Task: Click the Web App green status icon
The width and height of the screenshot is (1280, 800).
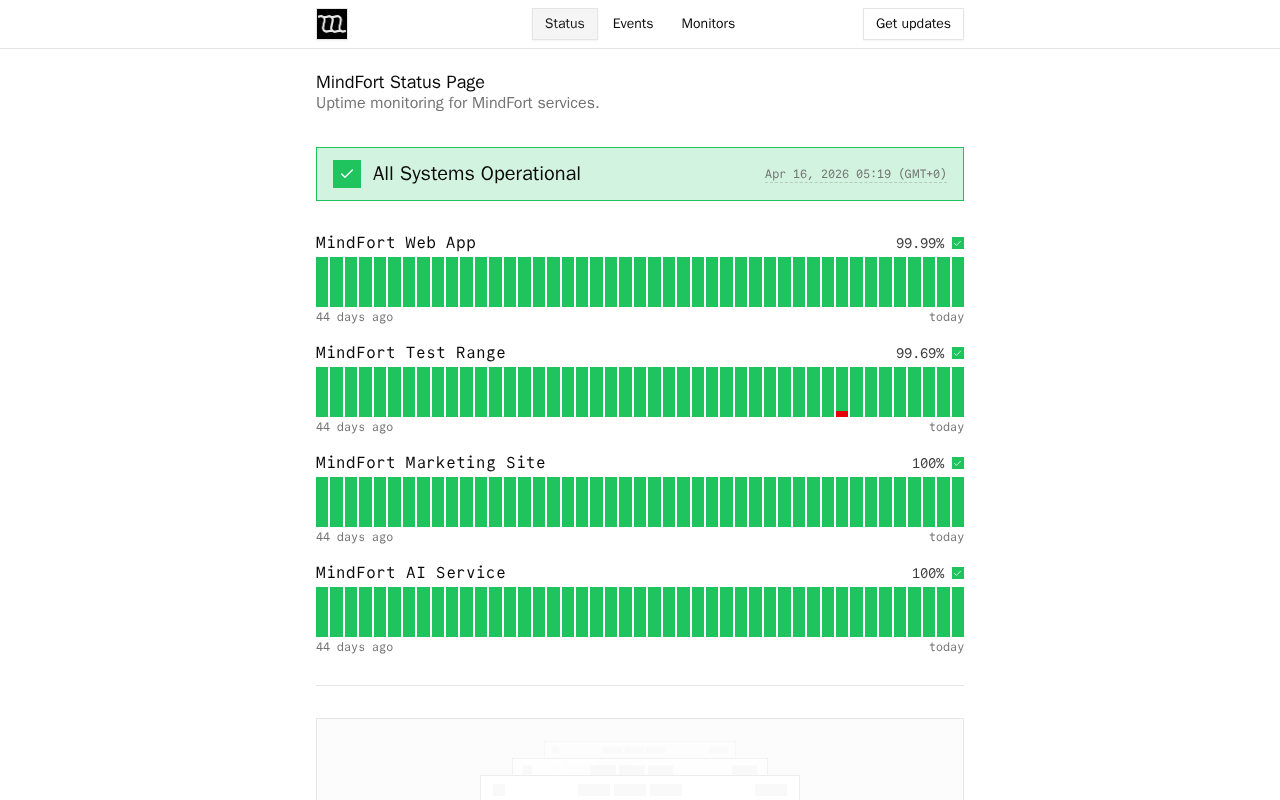Action: point(958,243)
